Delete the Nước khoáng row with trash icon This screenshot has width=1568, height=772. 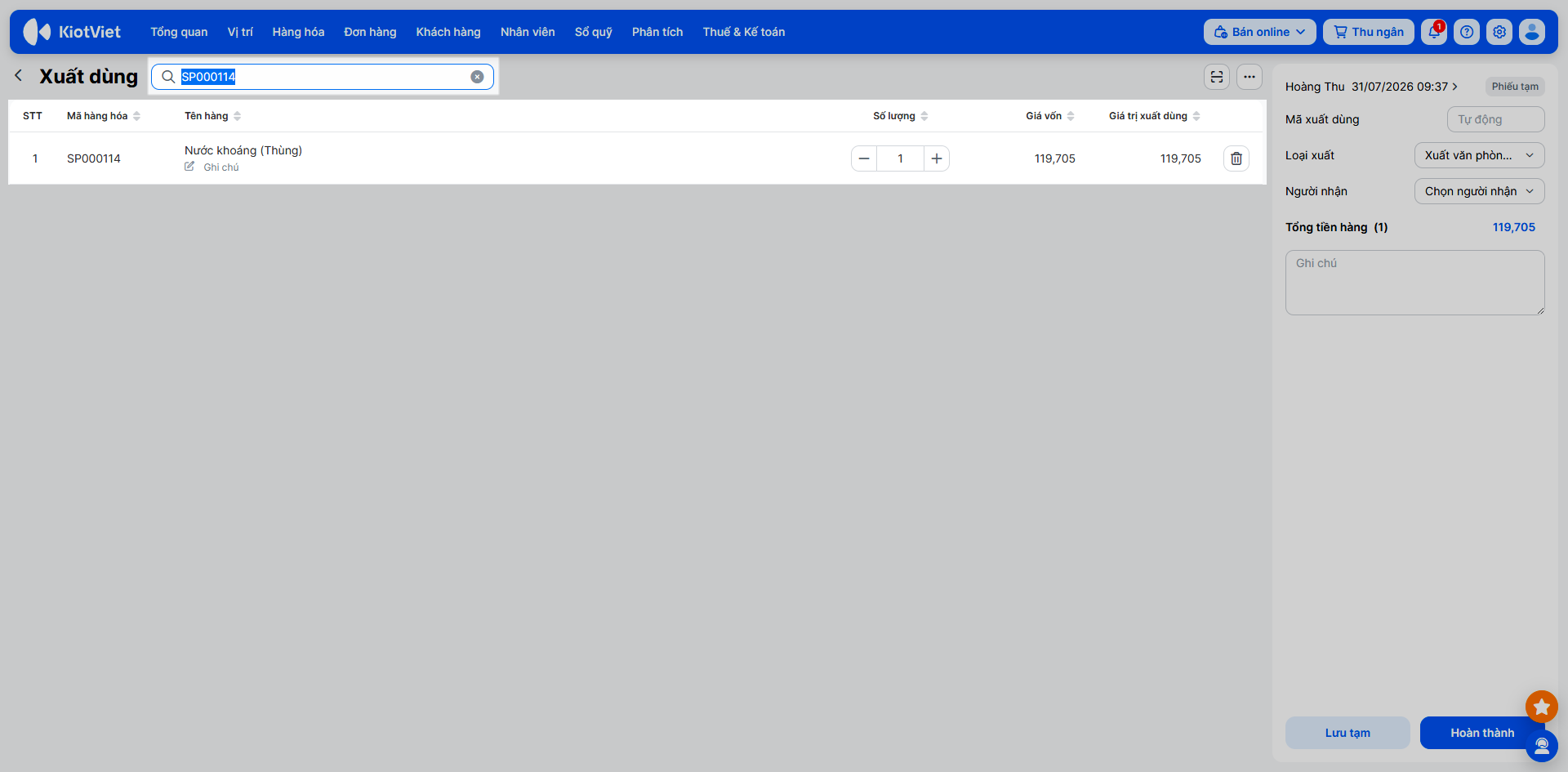pos(1236,158)
